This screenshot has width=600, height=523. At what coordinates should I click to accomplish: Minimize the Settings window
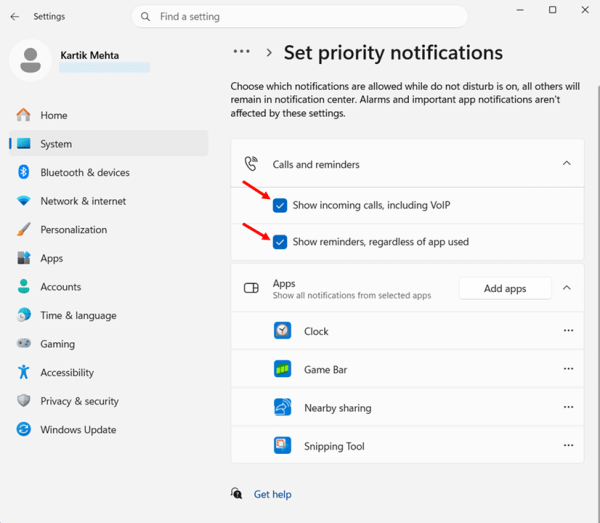tap(520, 10)
